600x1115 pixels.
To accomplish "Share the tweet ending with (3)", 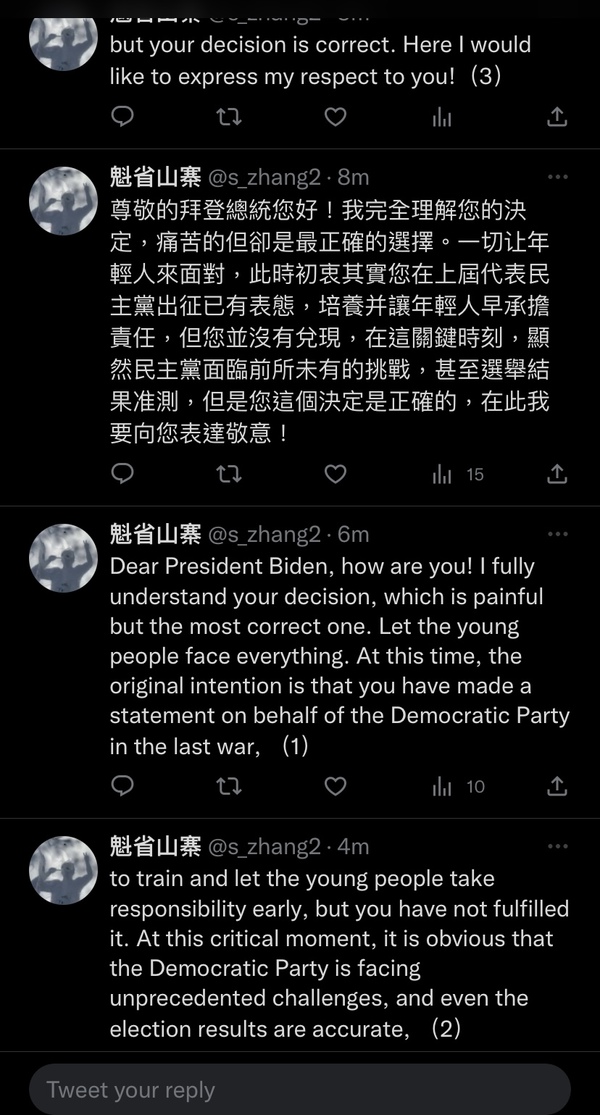I will 557,117.
